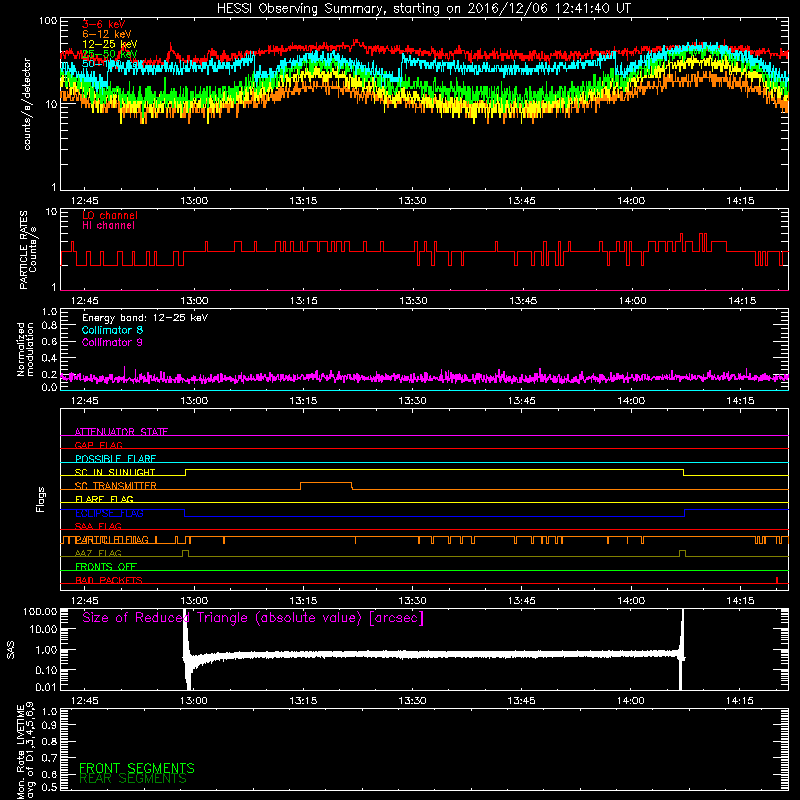
Task: Click the PARTICLE FLAG label
Action: coord(112,540)
